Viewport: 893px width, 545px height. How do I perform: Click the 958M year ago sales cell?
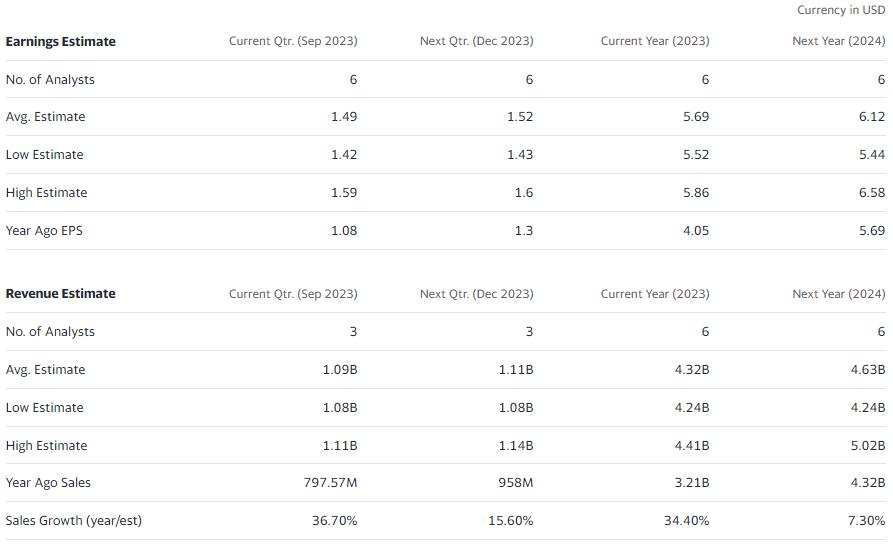pyautogui.click(x=515, y=482)
